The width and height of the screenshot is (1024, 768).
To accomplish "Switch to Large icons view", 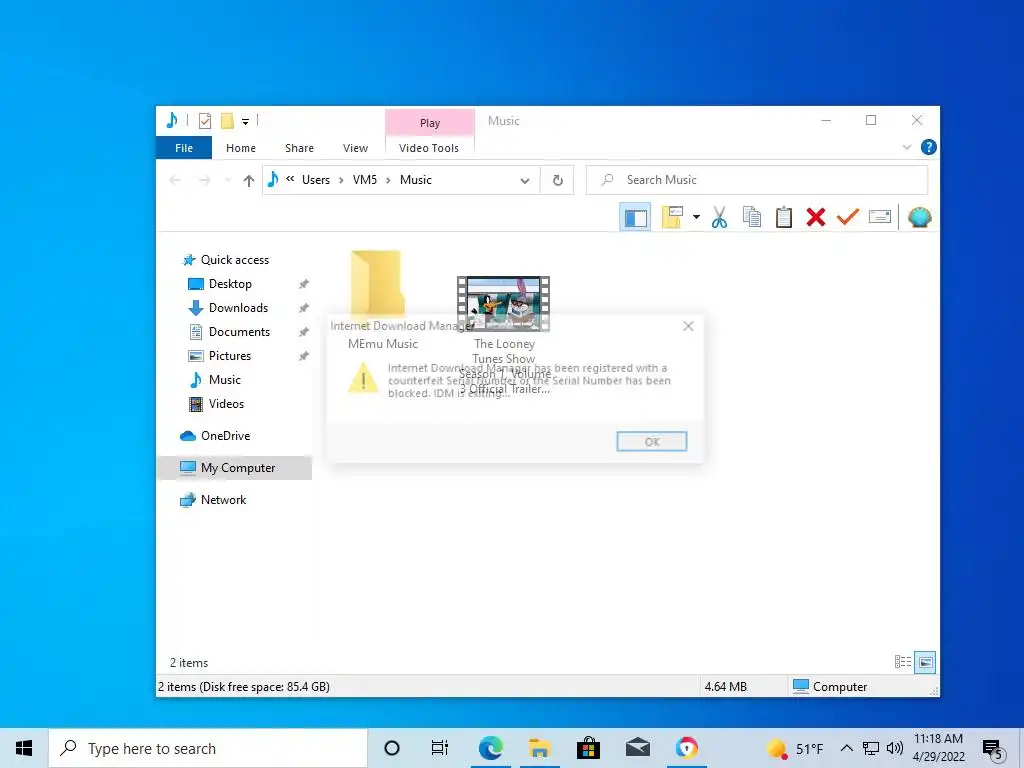I will pyautogui.click(x=925, y=662).
